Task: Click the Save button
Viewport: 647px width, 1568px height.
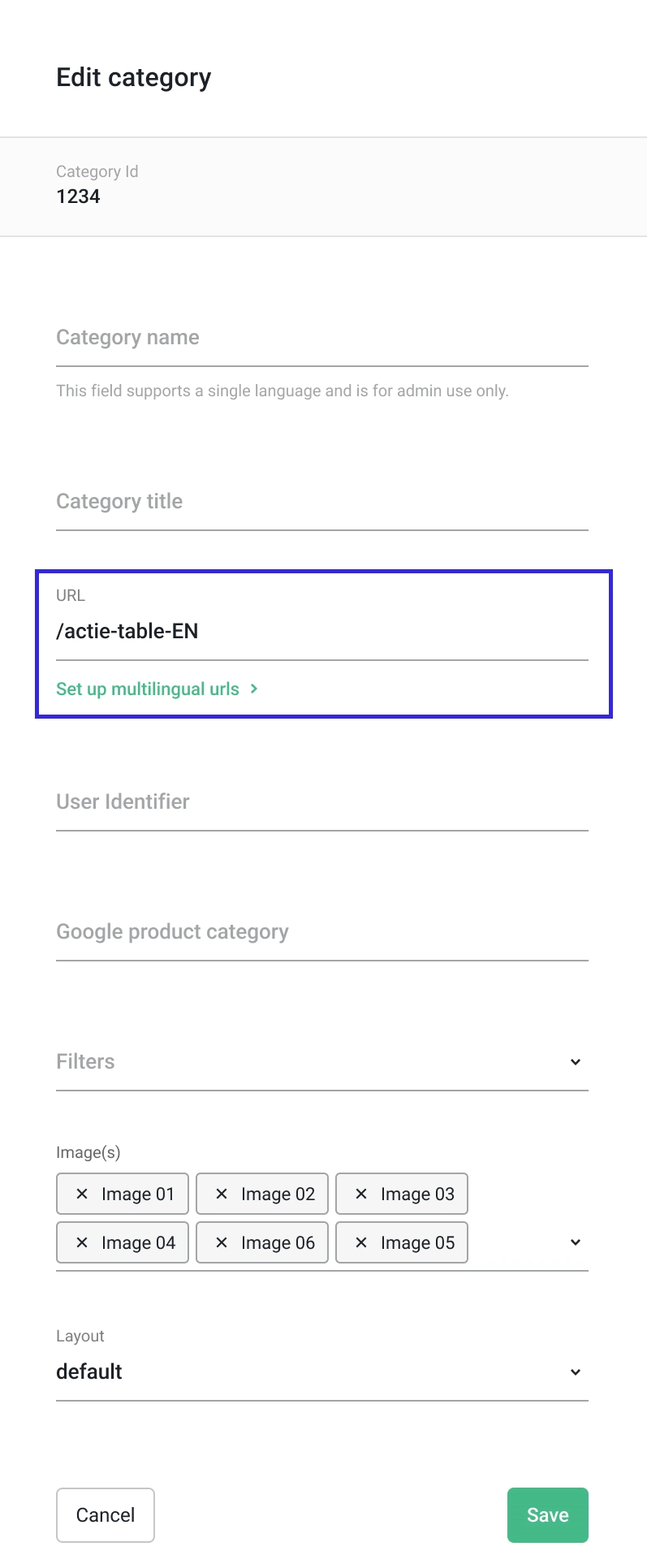Action: tap(547, 1514)
